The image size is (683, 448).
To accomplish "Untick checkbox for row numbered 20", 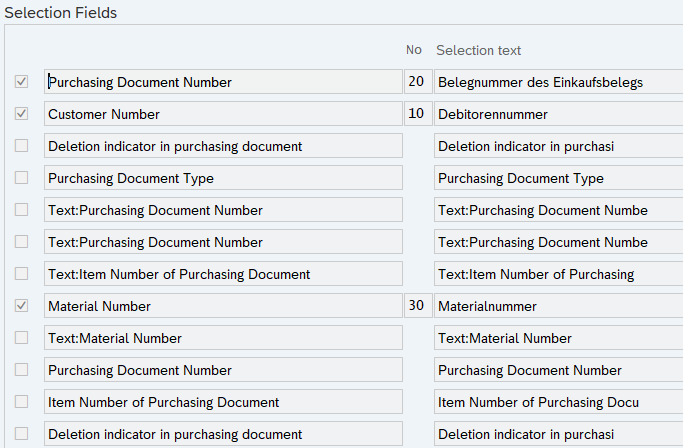I will click(21, 82).
